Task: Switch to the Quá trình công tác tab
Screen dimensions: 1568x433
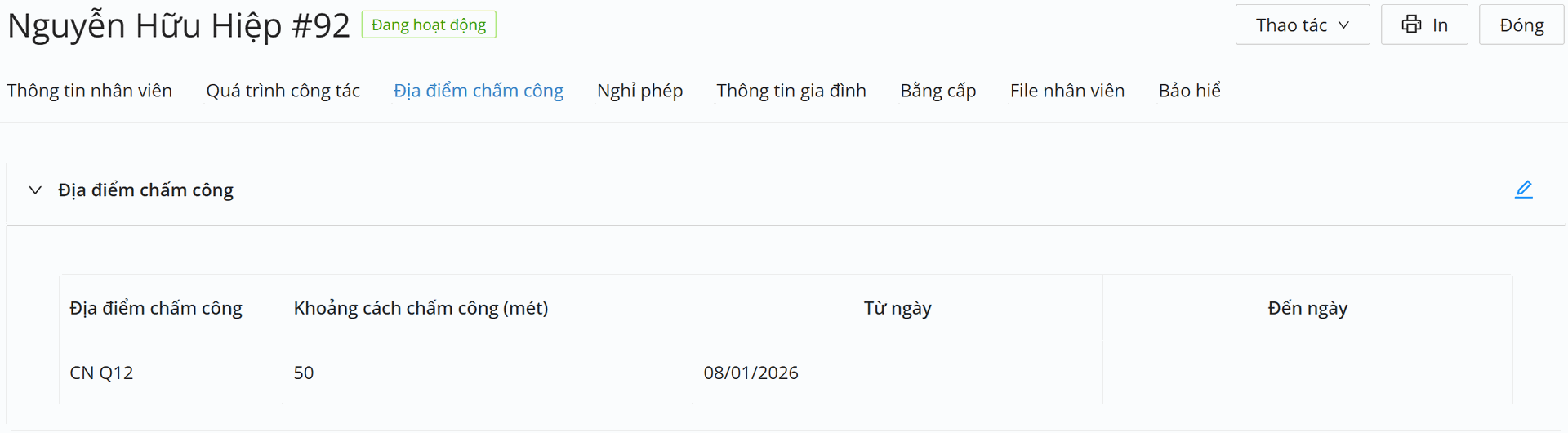Action: (x=283, y=91)
